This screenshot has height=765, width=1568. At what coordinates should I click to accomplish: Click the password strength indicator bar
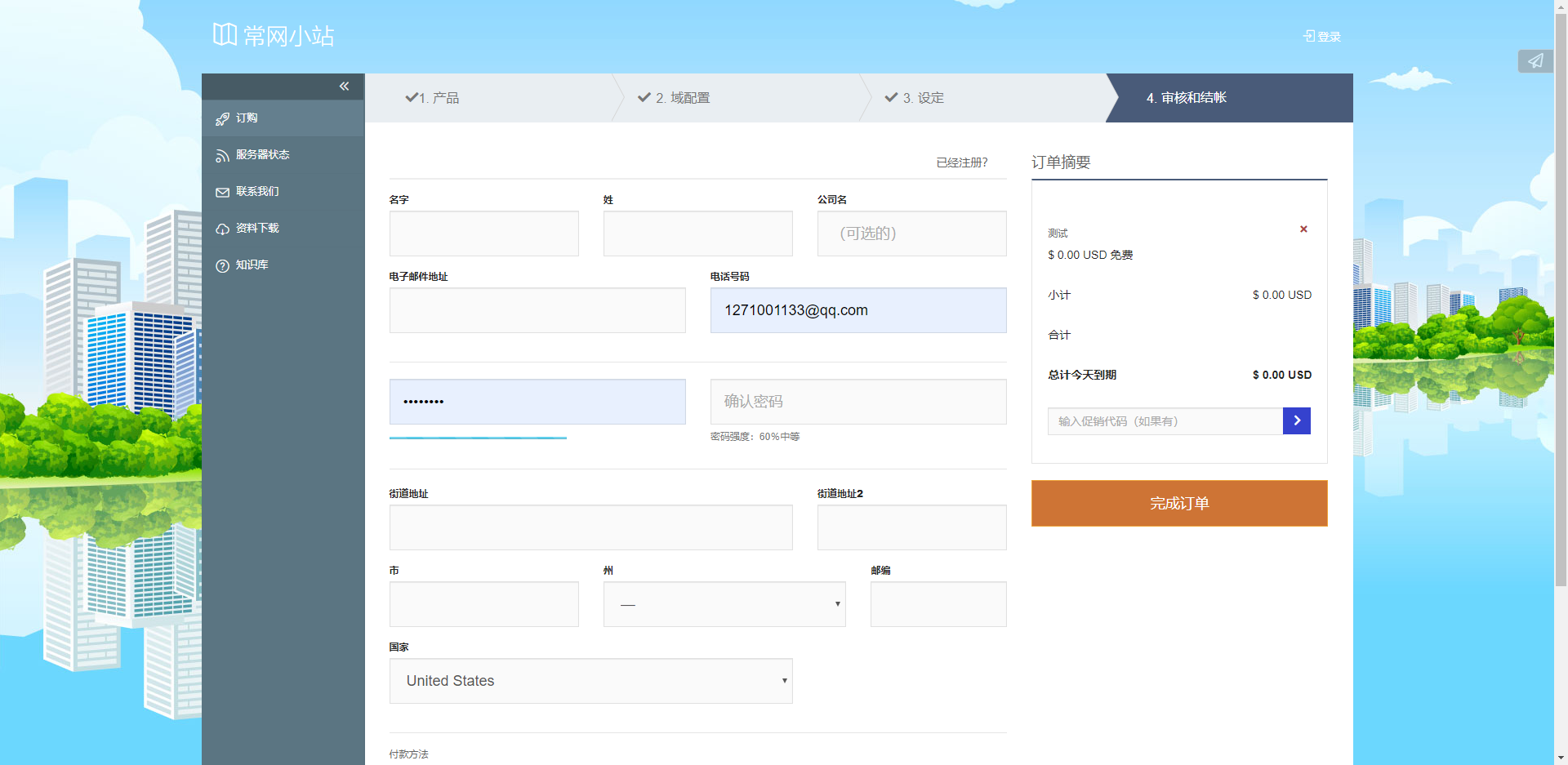(x=478, y=438)
